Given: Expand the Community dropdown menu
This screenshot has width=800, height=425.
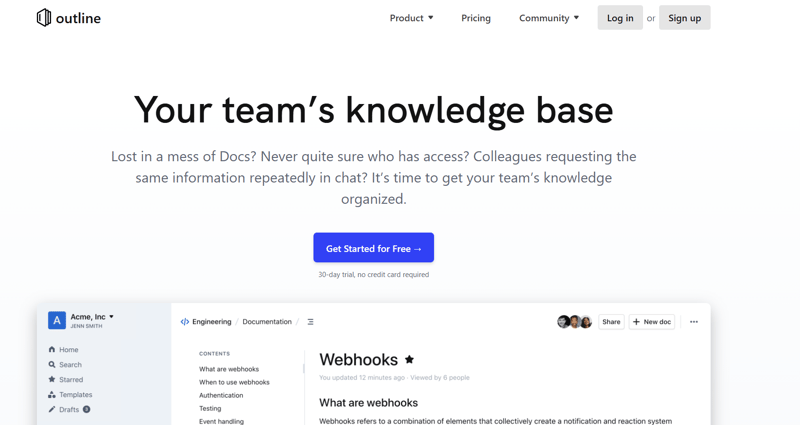Looking at the screenshot, I should tap(549, 18).
